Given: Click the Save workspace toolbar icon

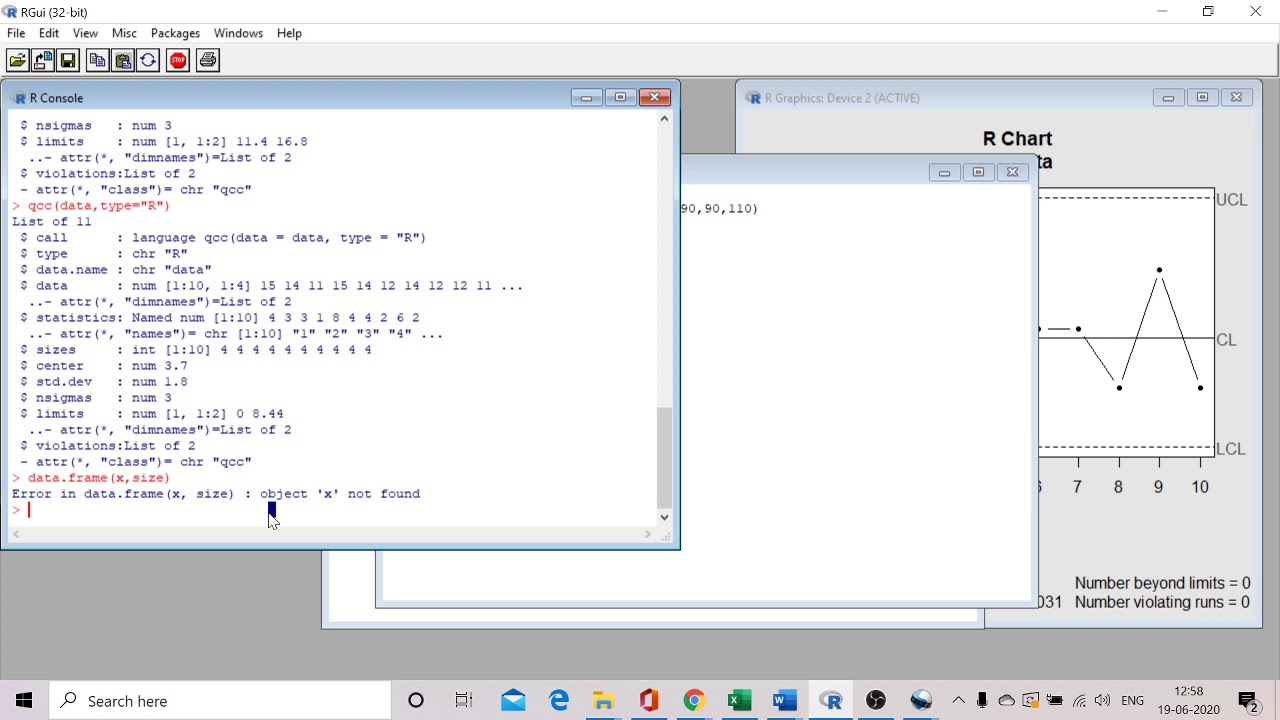Looking at the screenshot, I should tap(68, 61).
